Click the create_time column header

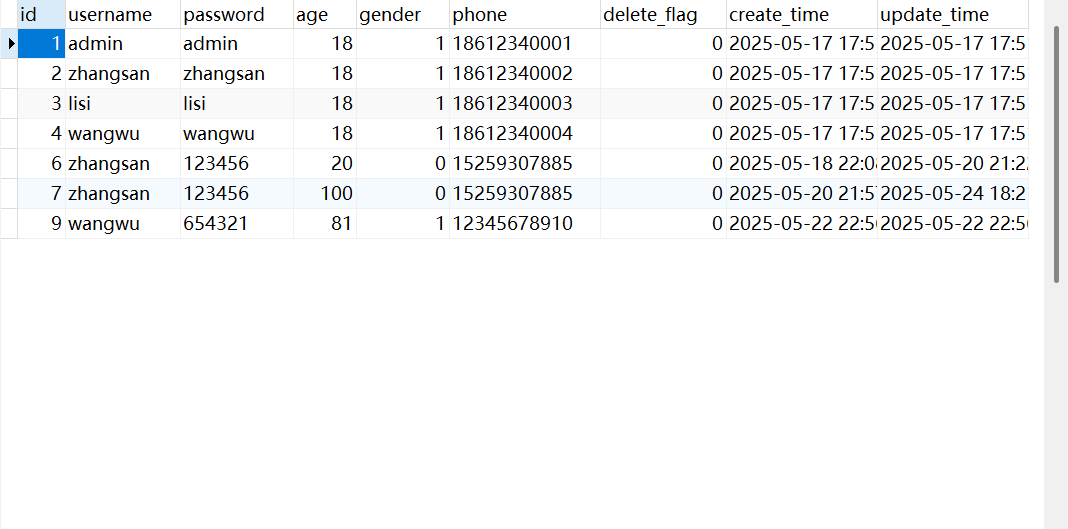point(802,14)
